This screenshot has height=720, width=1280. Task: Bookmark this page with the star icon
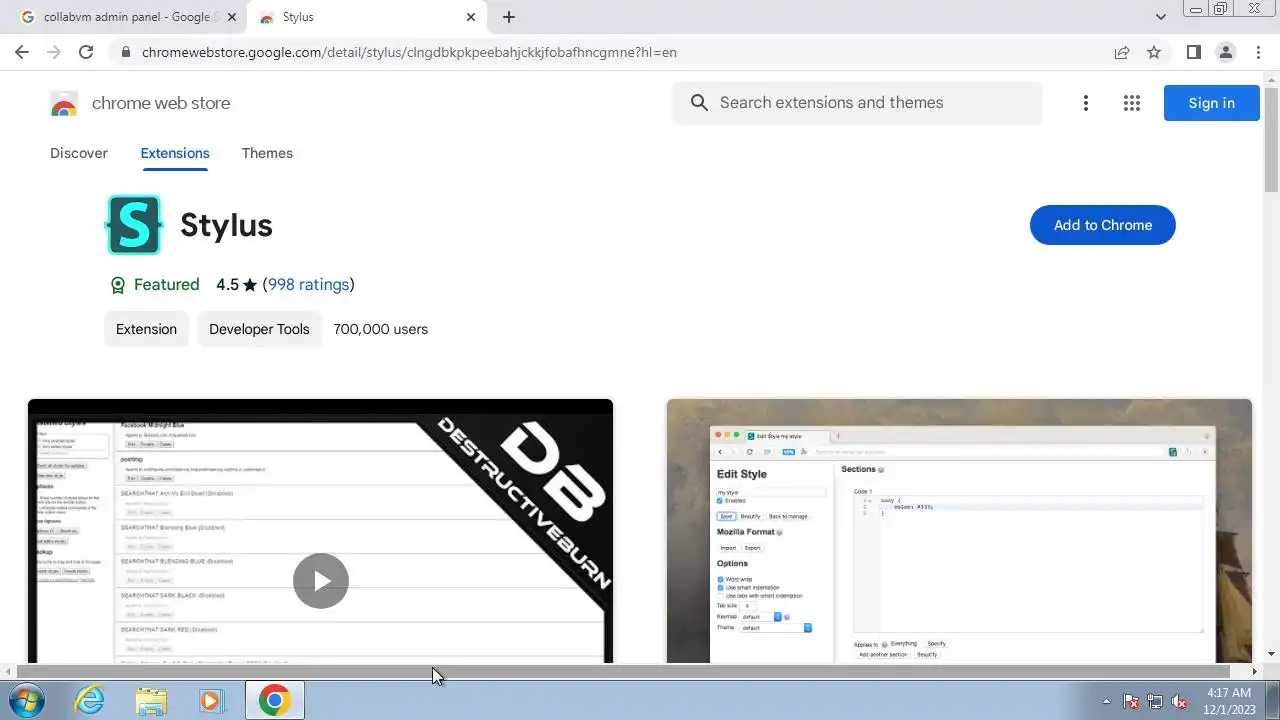tap(1154, 52)
